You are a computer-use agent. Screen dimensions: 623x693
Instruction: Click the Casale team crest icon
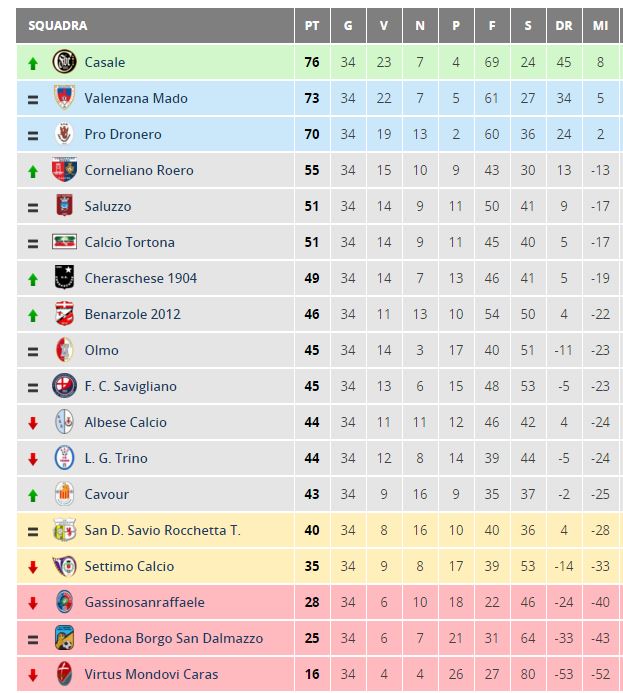point(65,61)
